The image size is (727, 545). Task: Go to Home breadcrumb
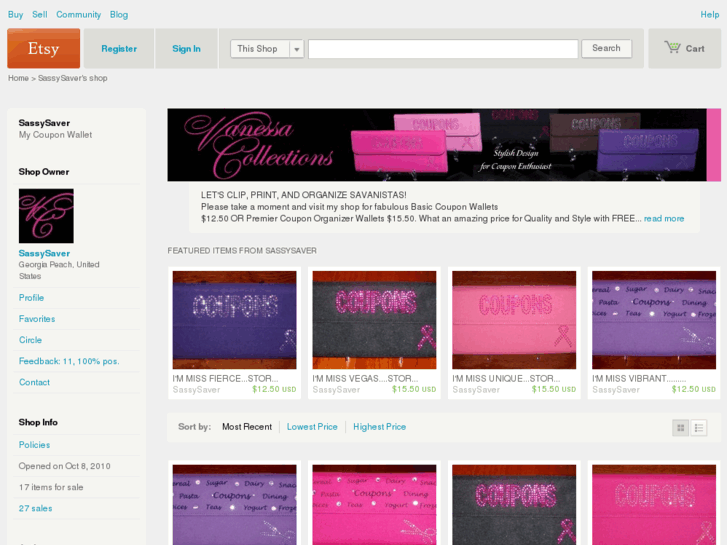18,78
